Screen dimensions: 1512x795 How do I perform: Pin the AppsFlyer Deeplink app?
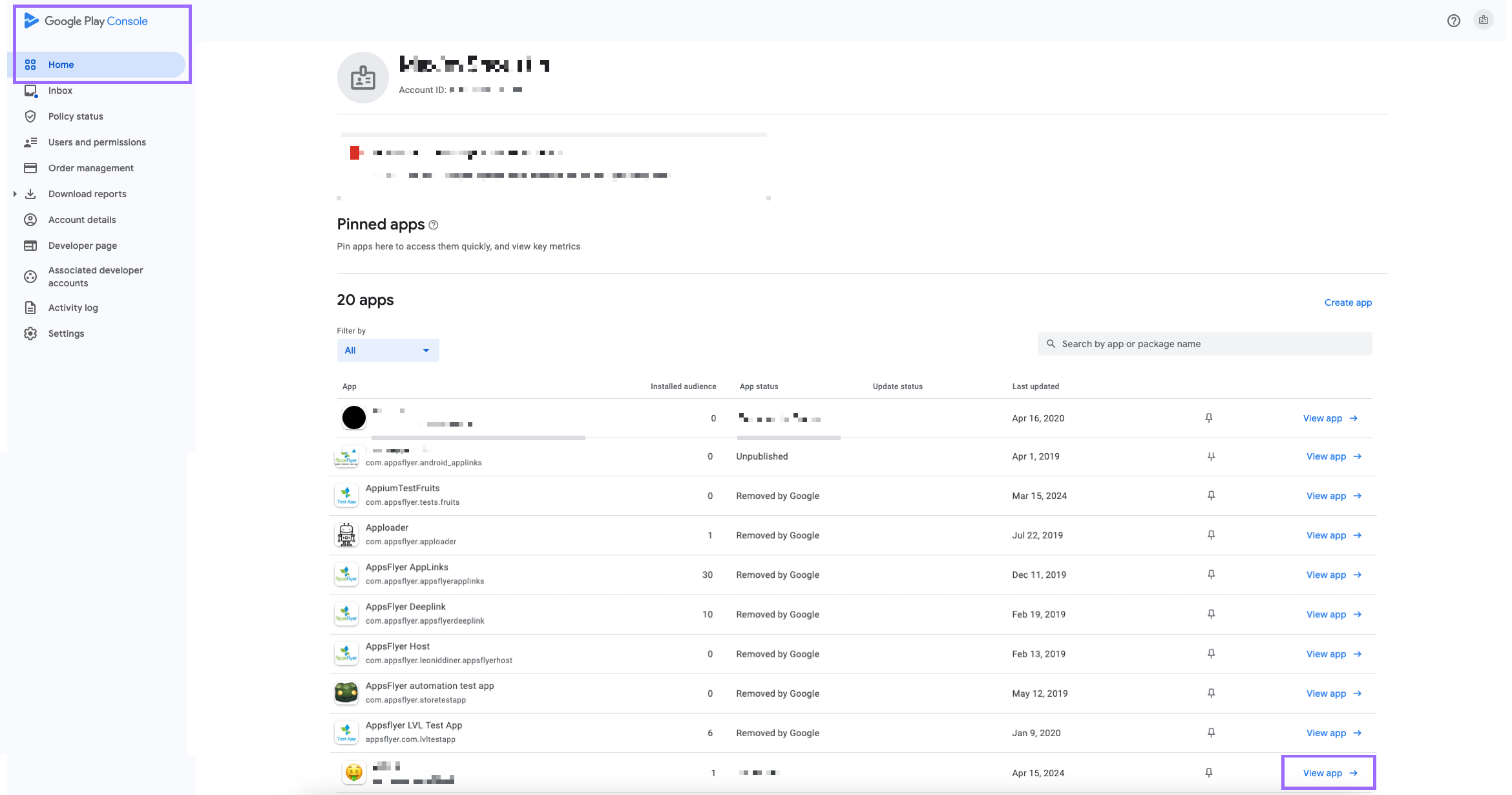1211,614
